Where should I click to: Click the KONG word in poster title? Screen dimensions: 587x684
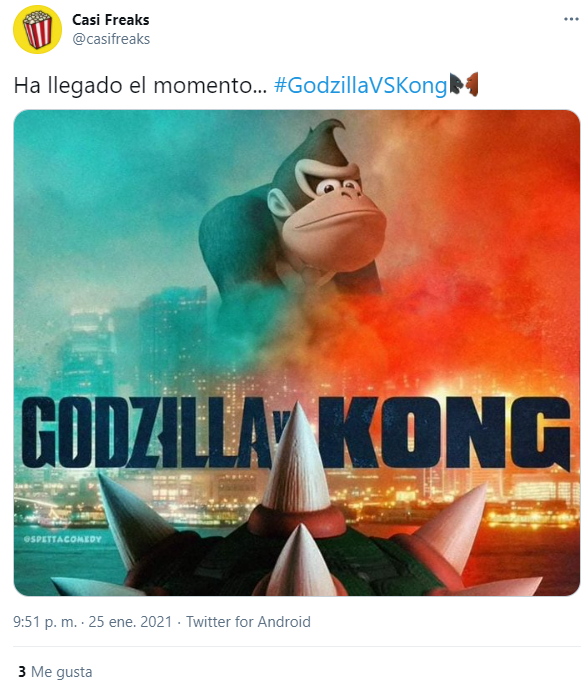(444, 432)
